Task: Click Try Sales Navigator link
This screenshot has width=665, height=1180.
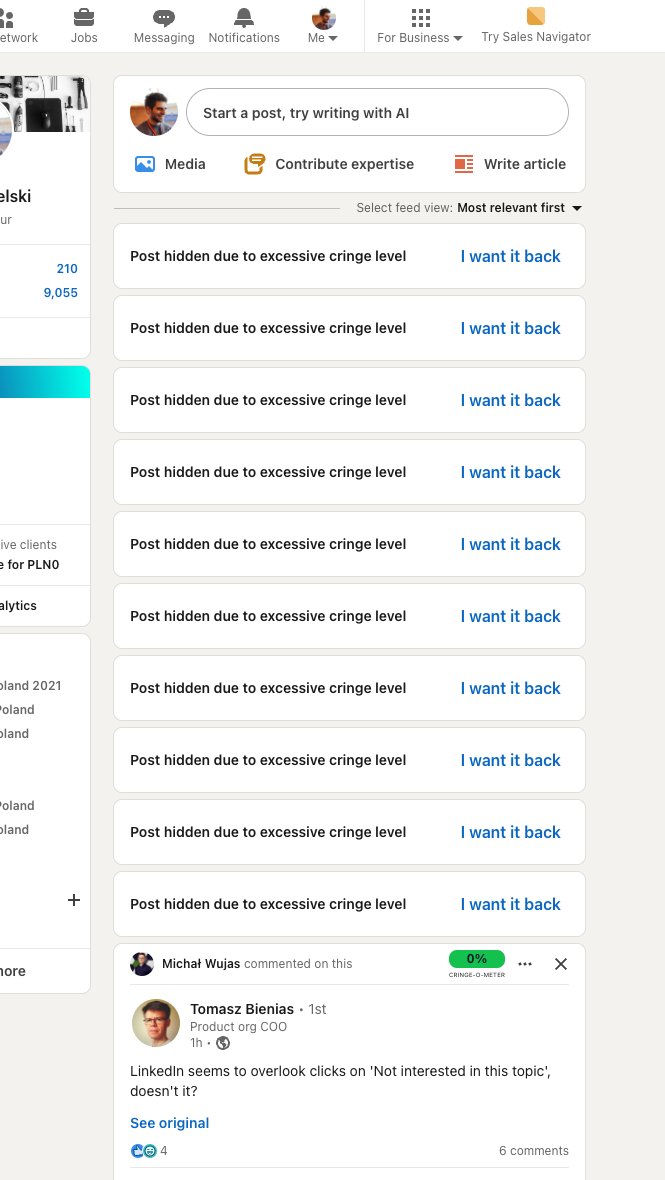Action: click(x=536, y=26)
